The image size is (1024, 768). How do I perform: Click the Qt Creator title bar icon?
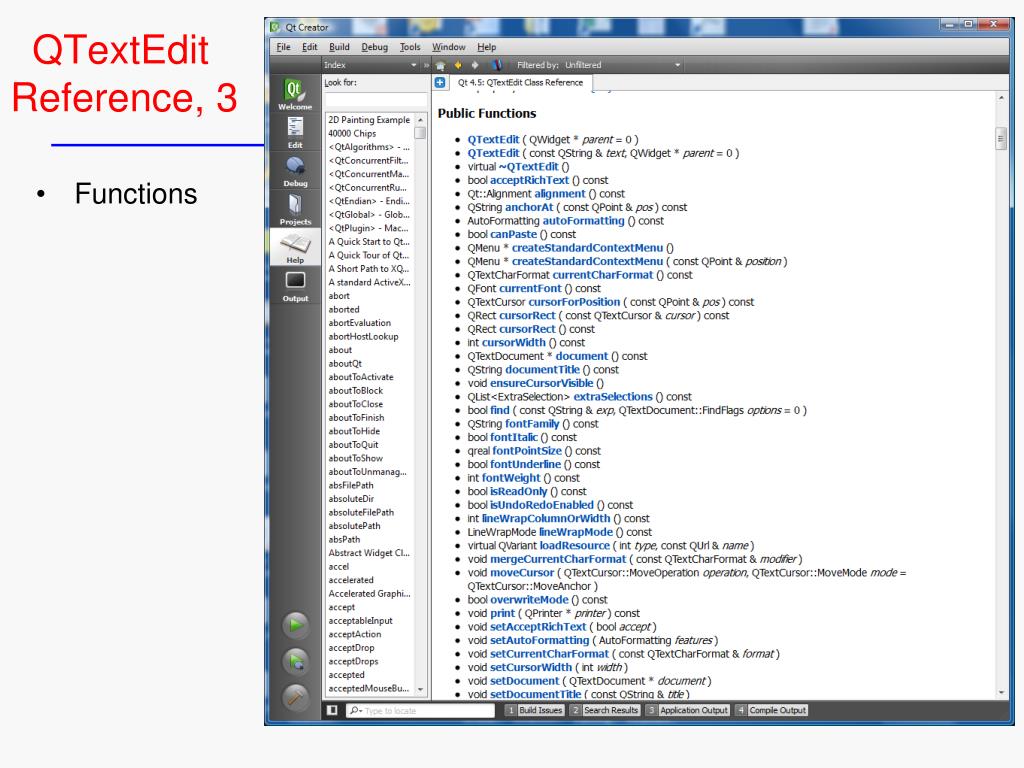click(x=276, y=27)
